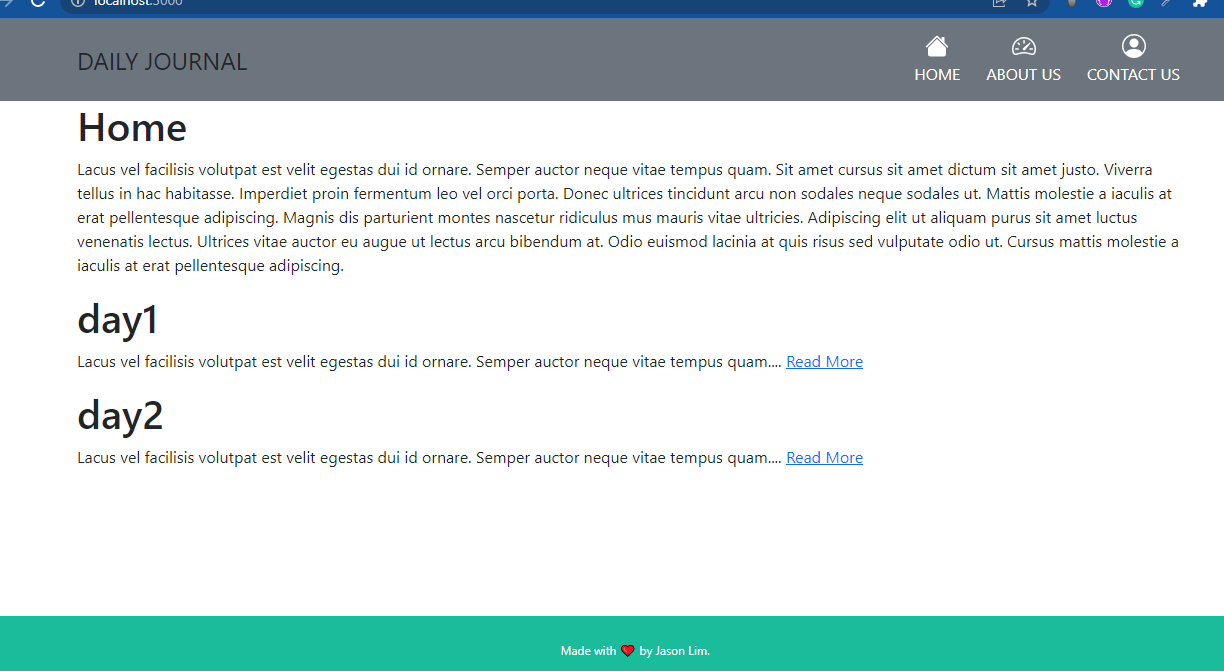The height and width of the screenshot is (671, 1224).
Task: Click the browser address bar showing localhost:3000
Action: [x=137, y=2]
